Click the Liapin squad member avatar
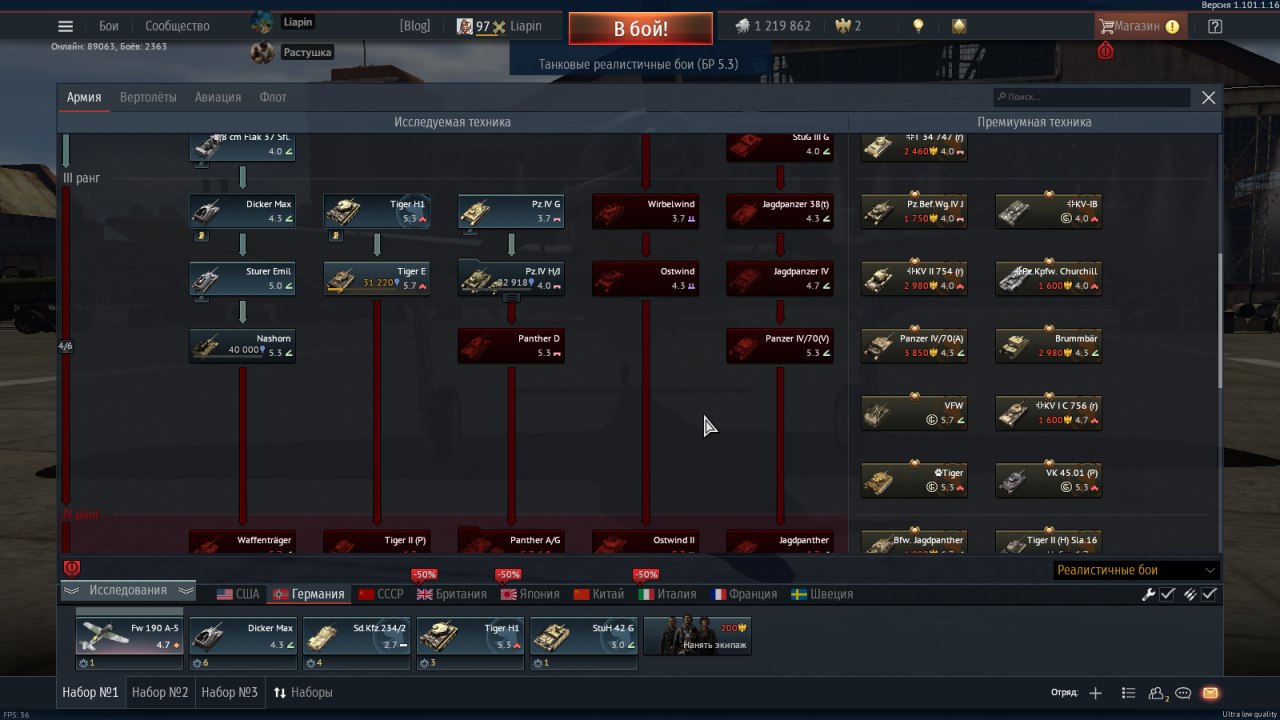The height and width of the screenshot is (720, 1280). click(x=262, y=22)
